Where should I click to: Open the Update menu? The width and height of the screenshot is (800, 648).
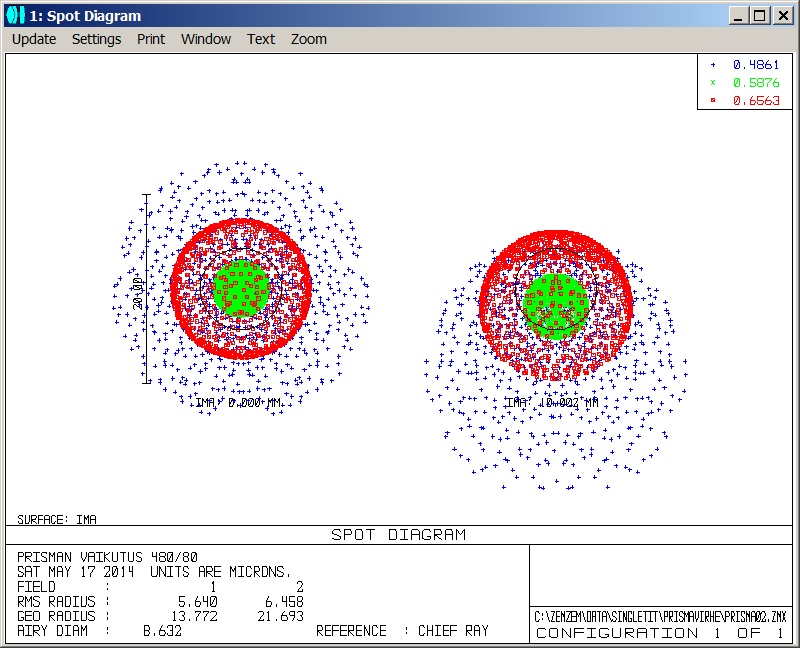(x=34, y=39)
